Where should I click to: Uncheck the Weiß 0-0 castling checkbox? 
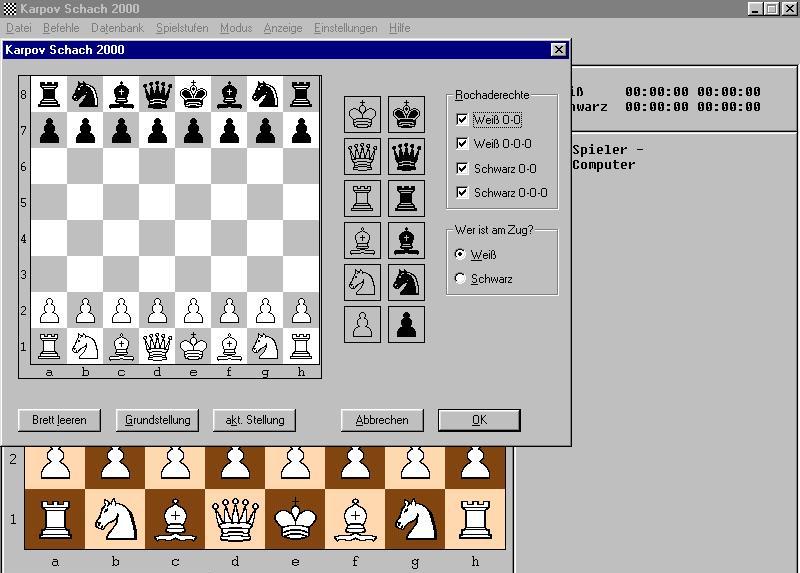(461, 120)
